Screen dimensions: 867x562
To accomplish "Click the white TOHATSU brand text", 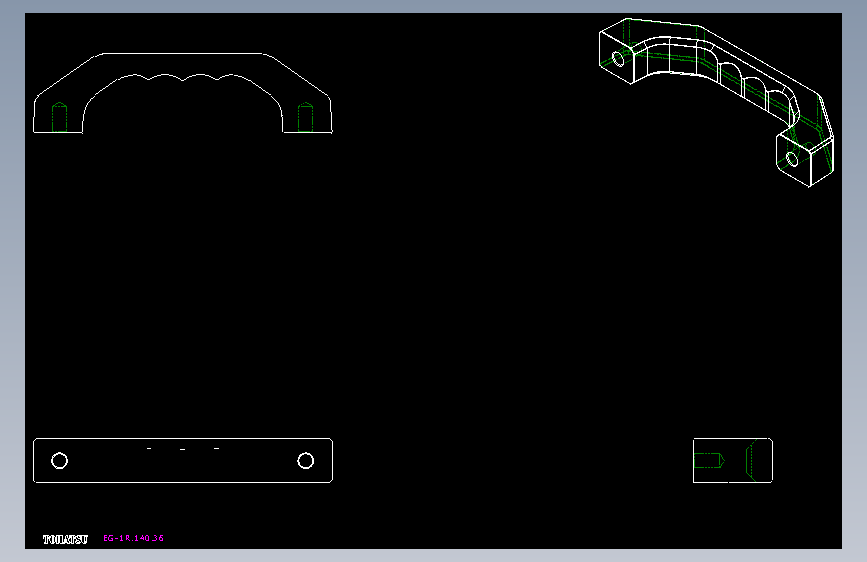I will tap(65, 539).
